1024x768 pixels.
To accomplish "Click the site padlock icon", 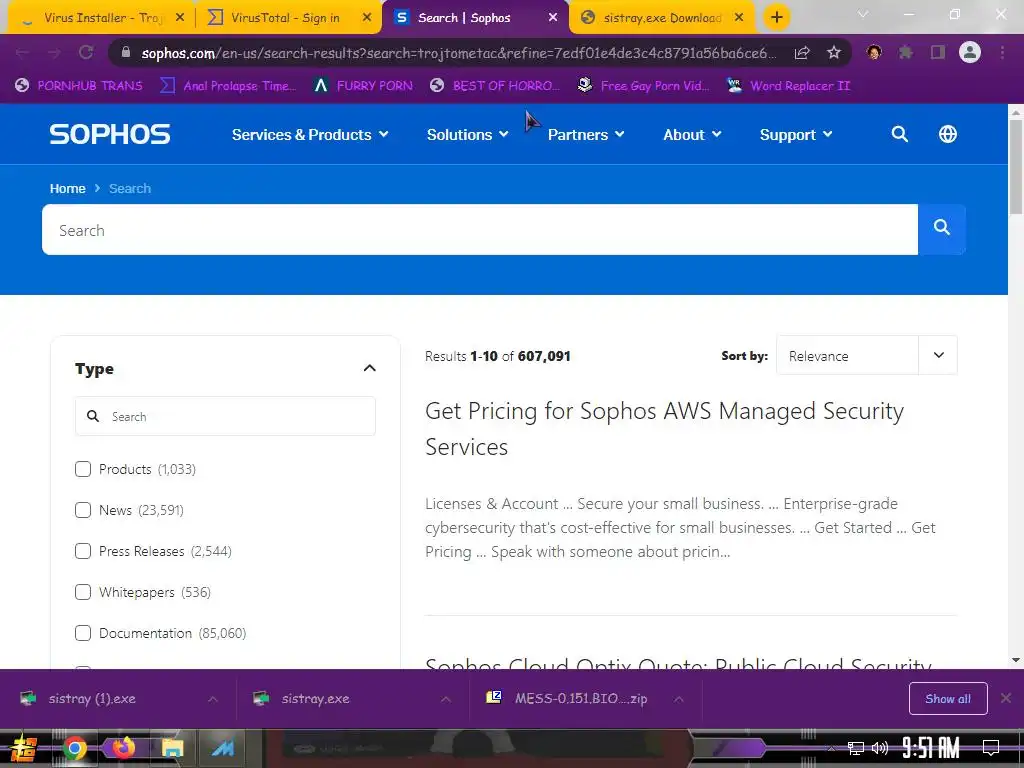I will (126, 53).
